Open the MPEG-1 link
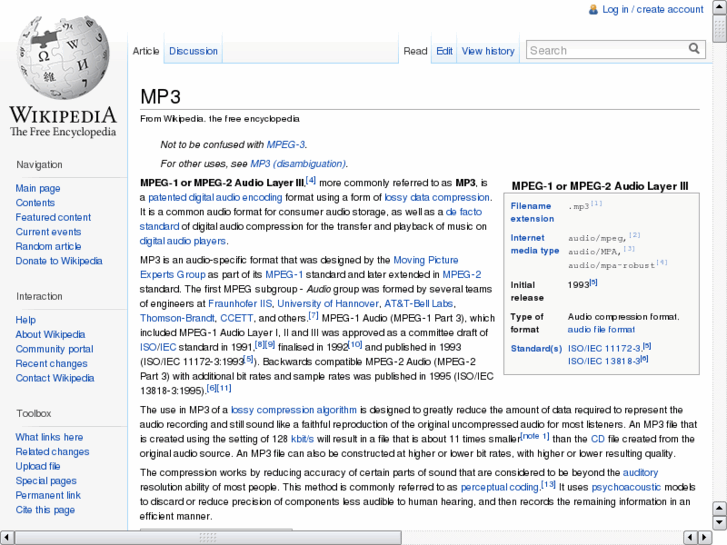The width and height of the screenshot is (727, 545). [x=284, y=275]
